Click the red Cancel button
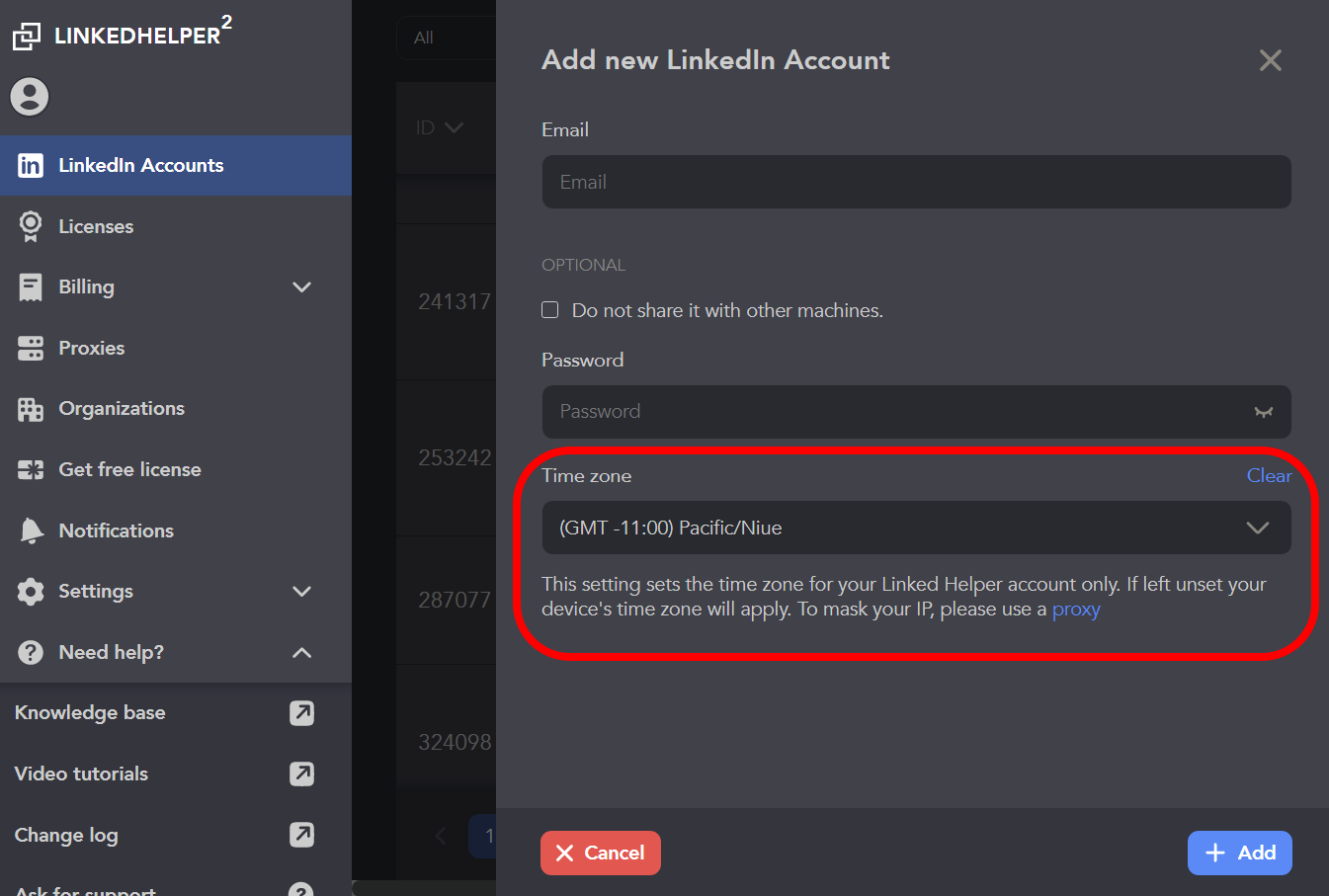 point(600,853)
